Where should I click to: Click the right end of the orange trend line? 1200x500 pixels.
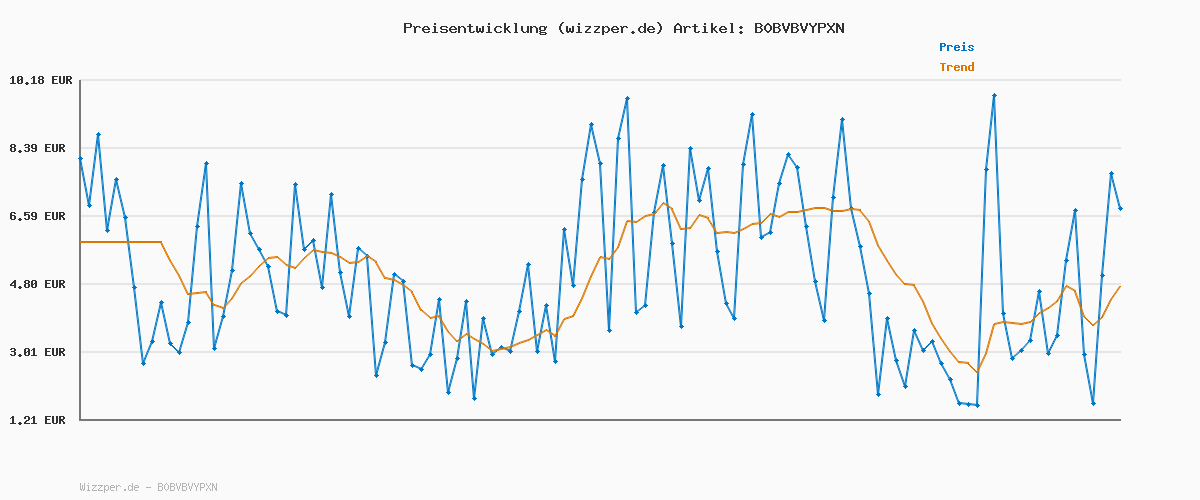click(1120, 287)
